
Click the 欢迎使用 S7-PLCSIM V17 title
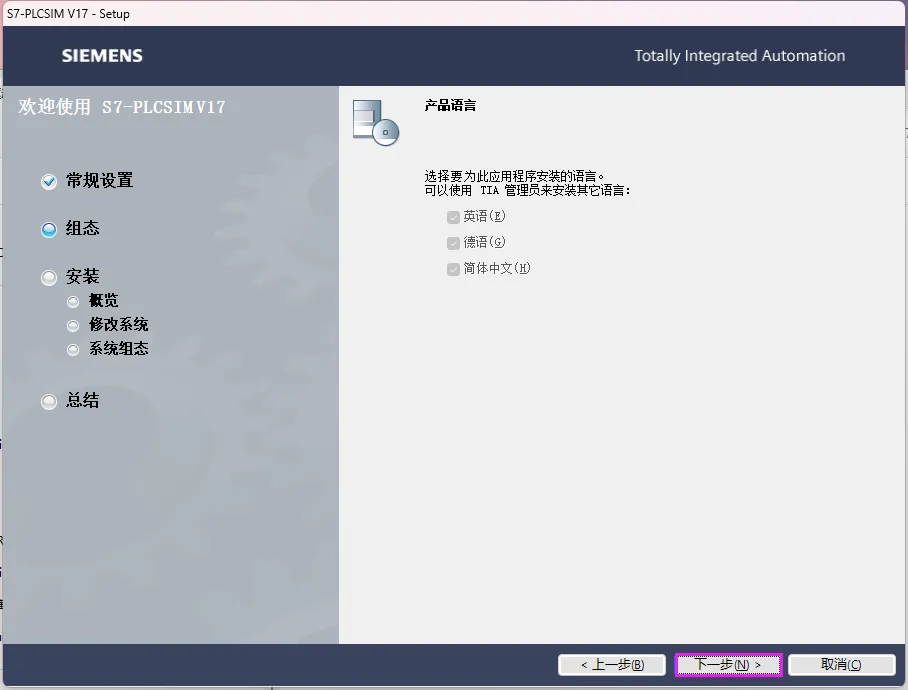tap(122, 107)
